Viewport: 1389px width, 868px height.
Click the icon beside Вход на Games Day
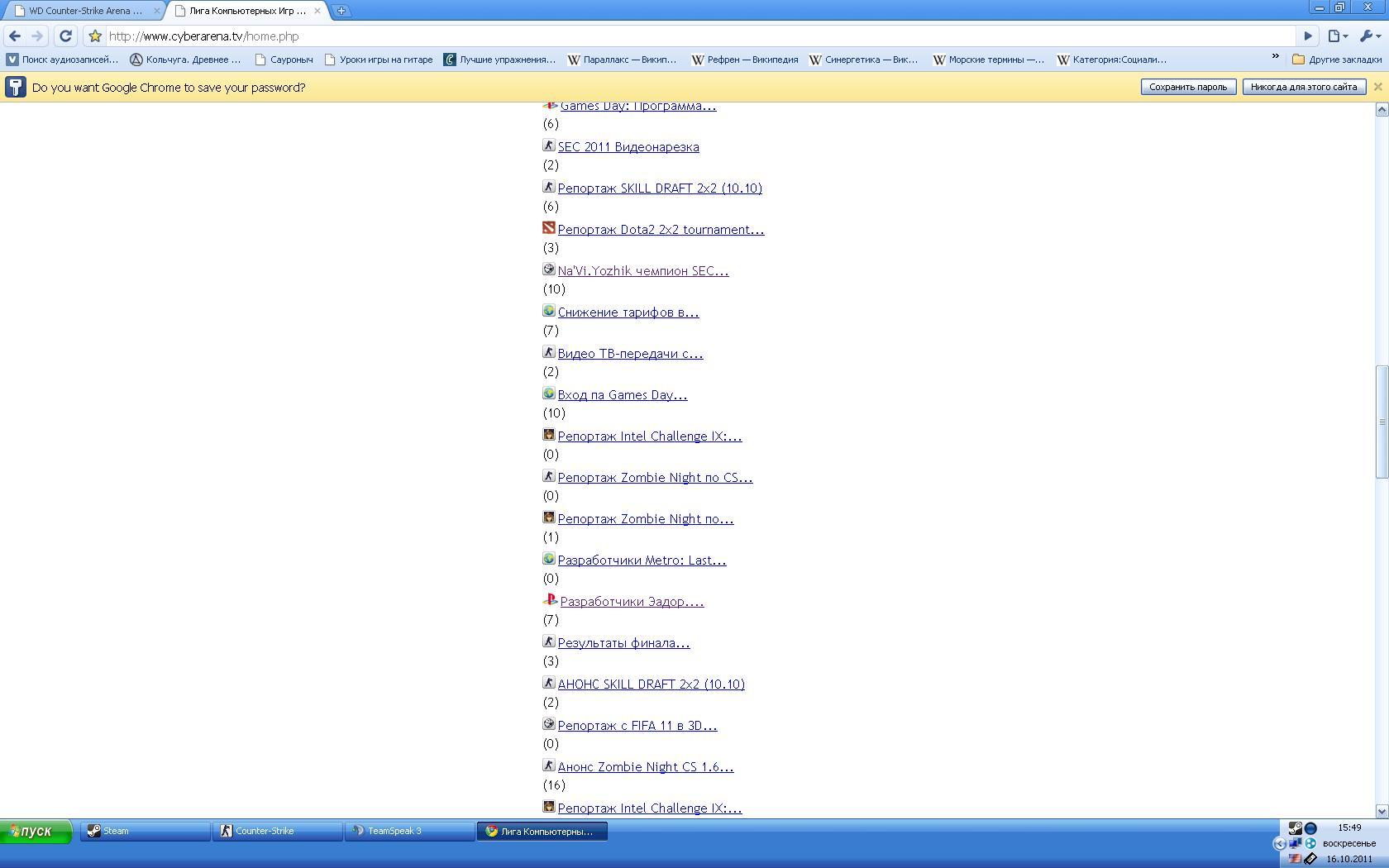point(549,393)
